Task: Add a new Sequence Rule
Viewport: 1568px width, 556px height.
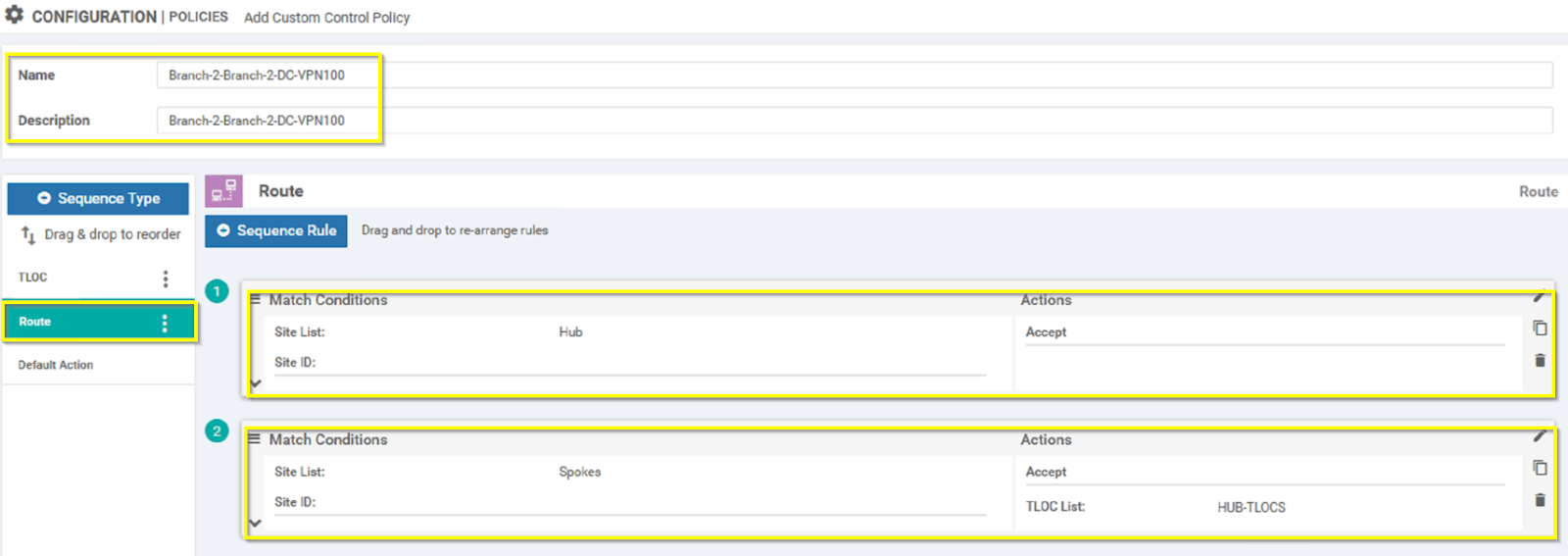Action: [276, 230]
